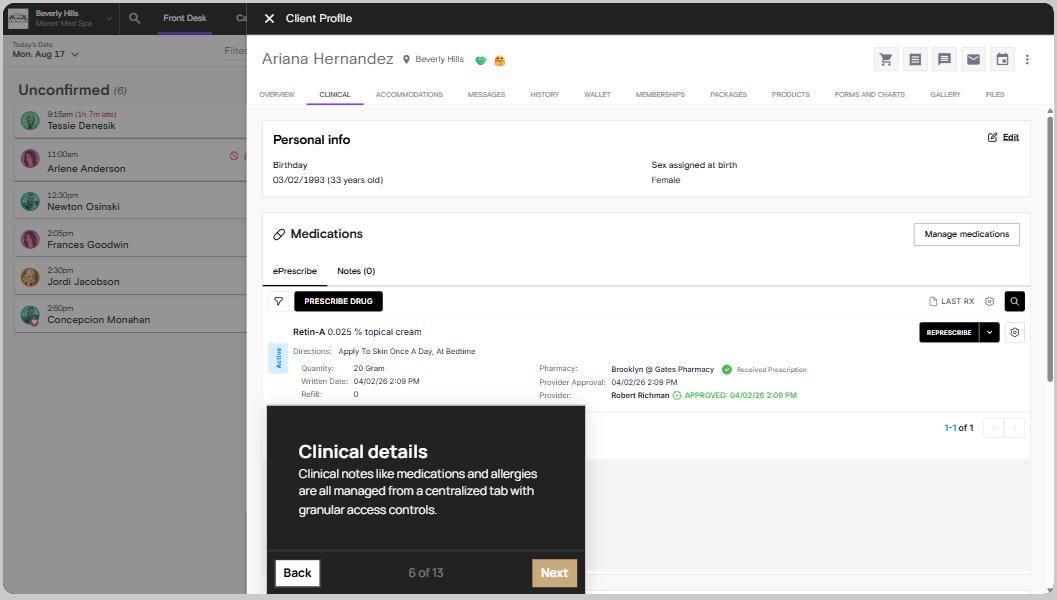The width and height of the screenshot is (1057, 600).
Task: Open the three-dot more options menu
Action: click(x=1027, y=59)
